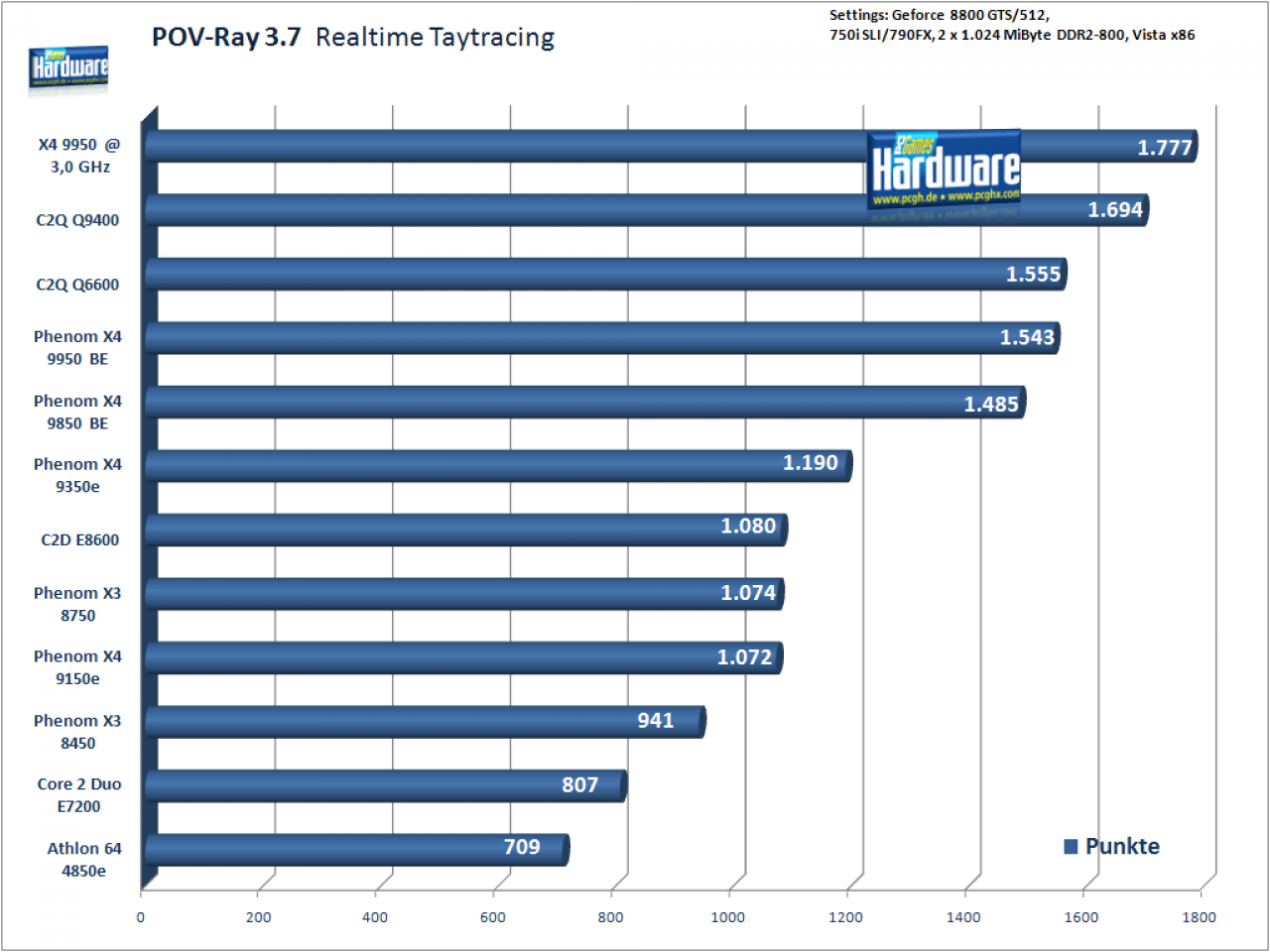Select the '941' bar value
This screenshot has height=952, width=1270.
[656, 720]
